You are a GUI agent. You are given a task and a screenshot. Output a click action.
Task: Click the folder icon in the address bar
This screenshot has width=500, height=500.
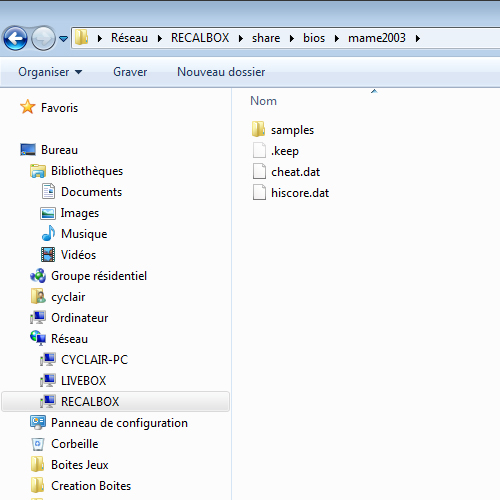81,37
